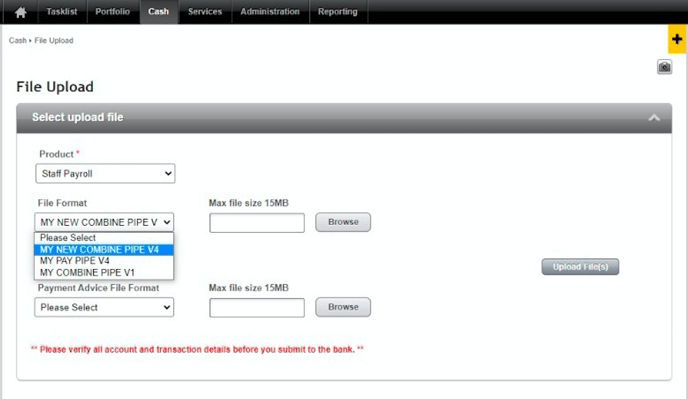Click the Select upload file header title
The width and height of the screenshot is (688, 399).
pos(77,117)
